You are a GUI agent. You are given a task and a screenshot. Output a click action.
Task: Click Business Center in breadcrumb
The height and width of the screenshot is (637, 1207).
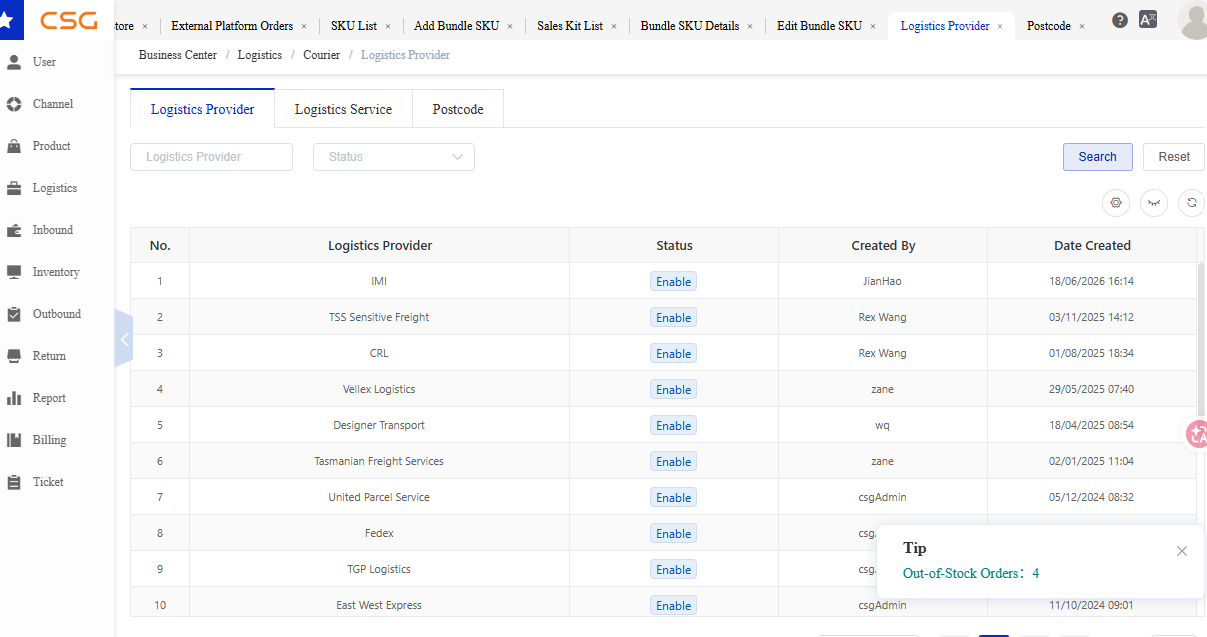(x=178, y=55)
